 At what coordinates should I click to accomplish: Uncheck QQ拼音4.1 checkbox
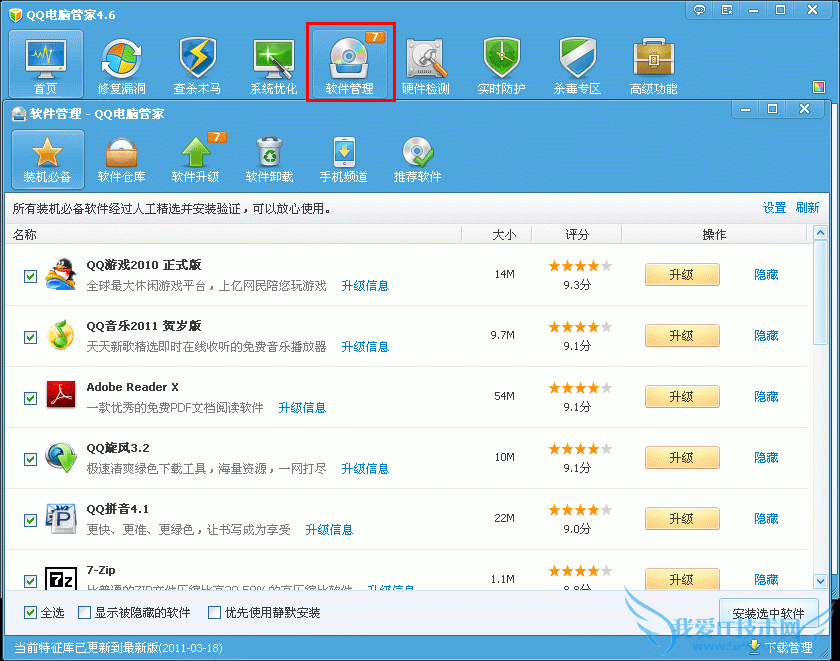(31, 521)
